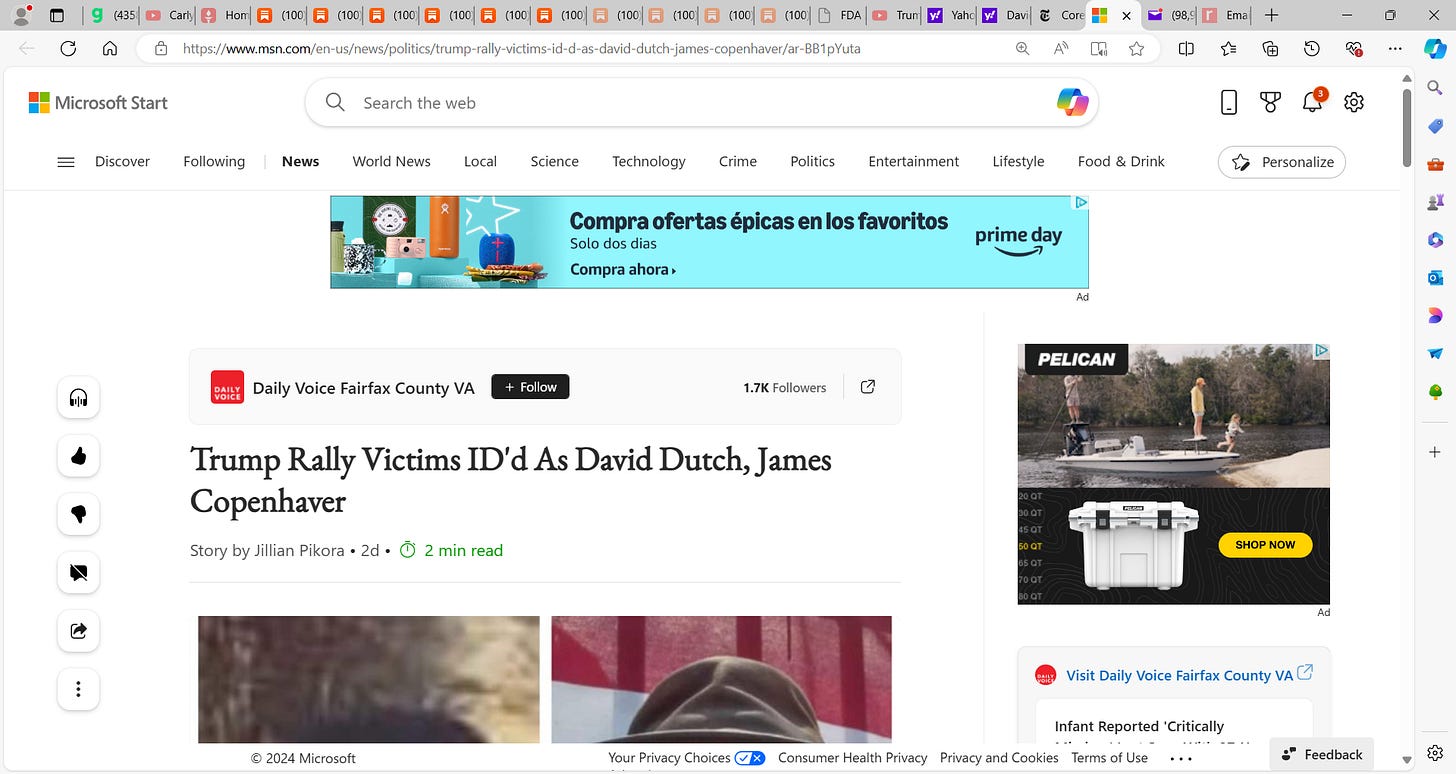Open notifications bell with 3 badge
This screenshot has height=774, width=1456.
click(1313, 101)
